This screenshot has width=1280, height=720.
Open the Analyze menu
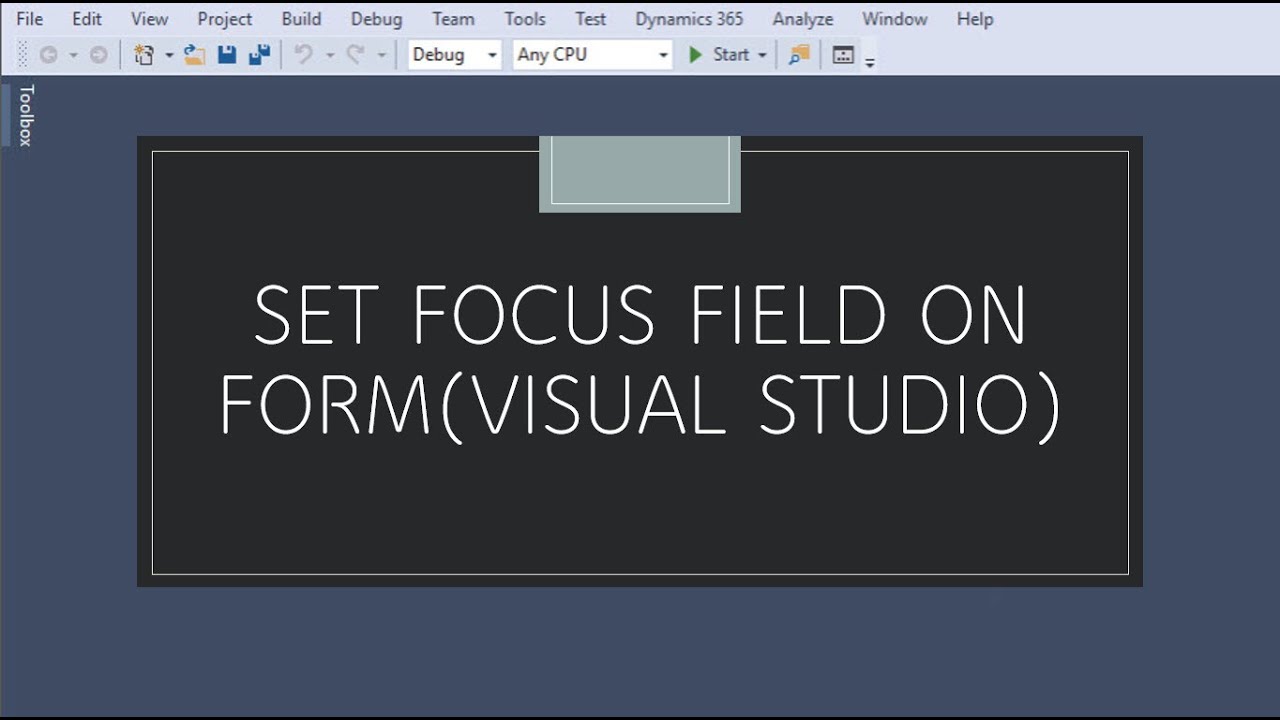(x=803, y=19)
